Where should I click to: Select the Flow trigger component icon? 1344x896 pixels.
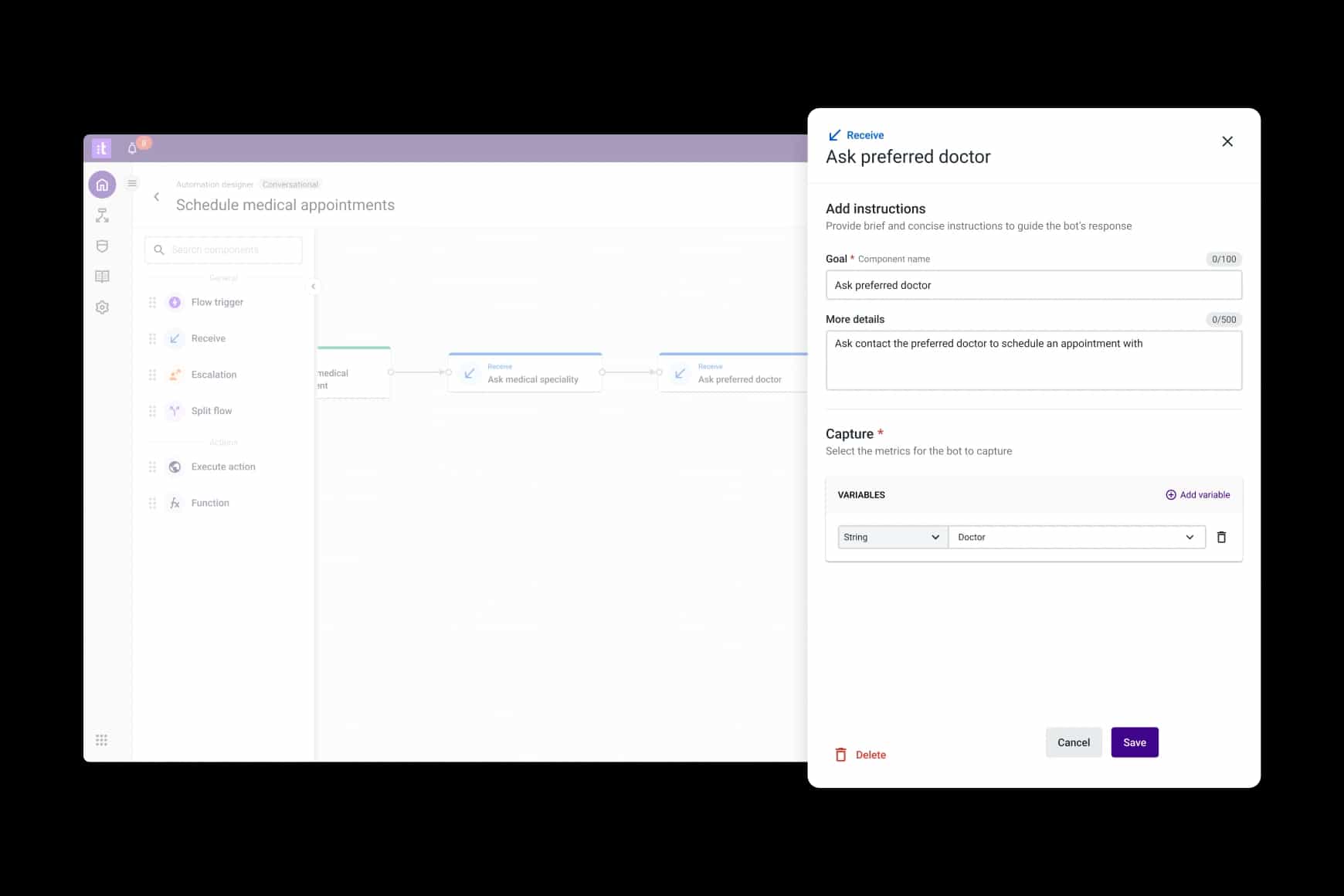[174, 302]
